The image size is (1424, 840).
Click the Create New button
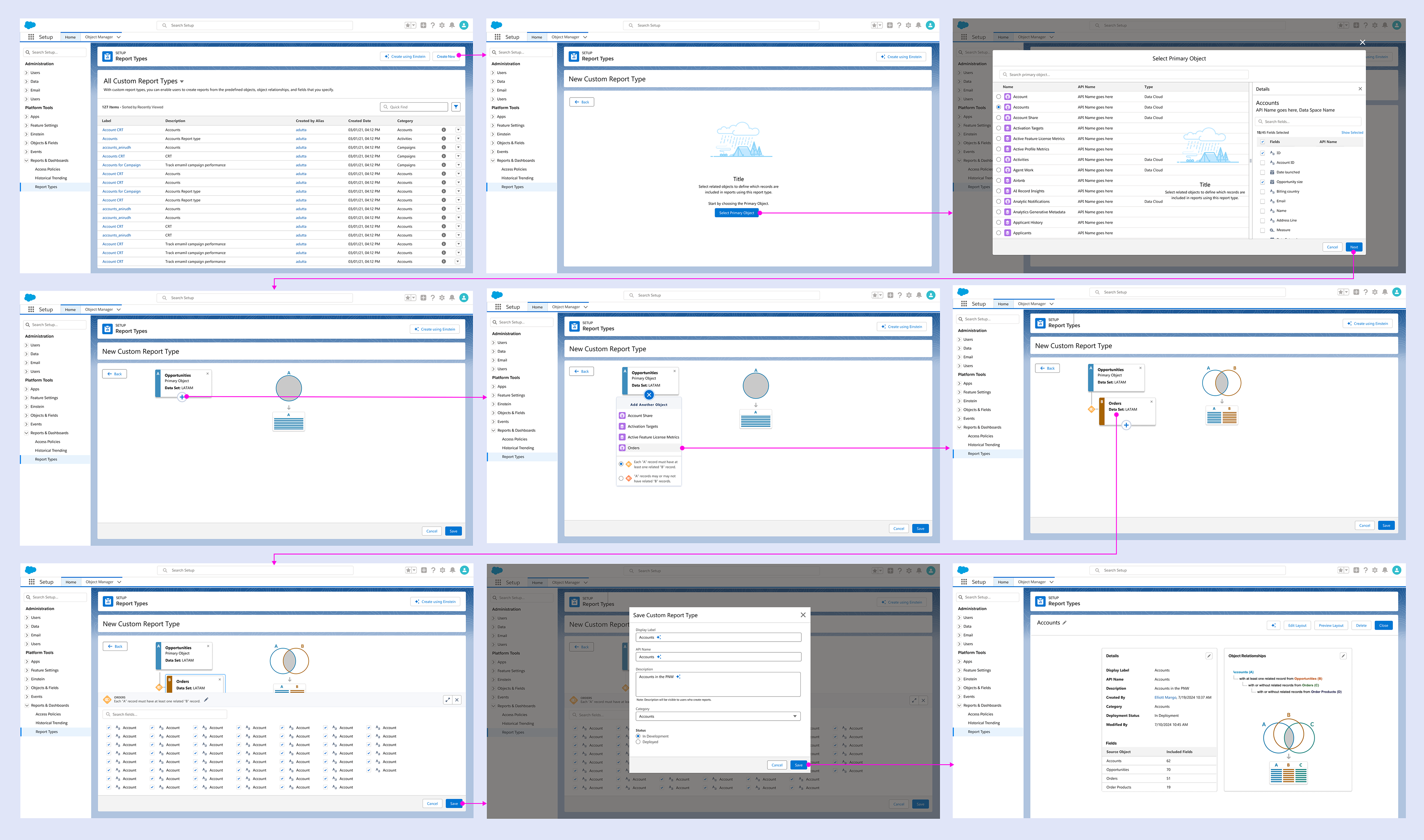446,57
